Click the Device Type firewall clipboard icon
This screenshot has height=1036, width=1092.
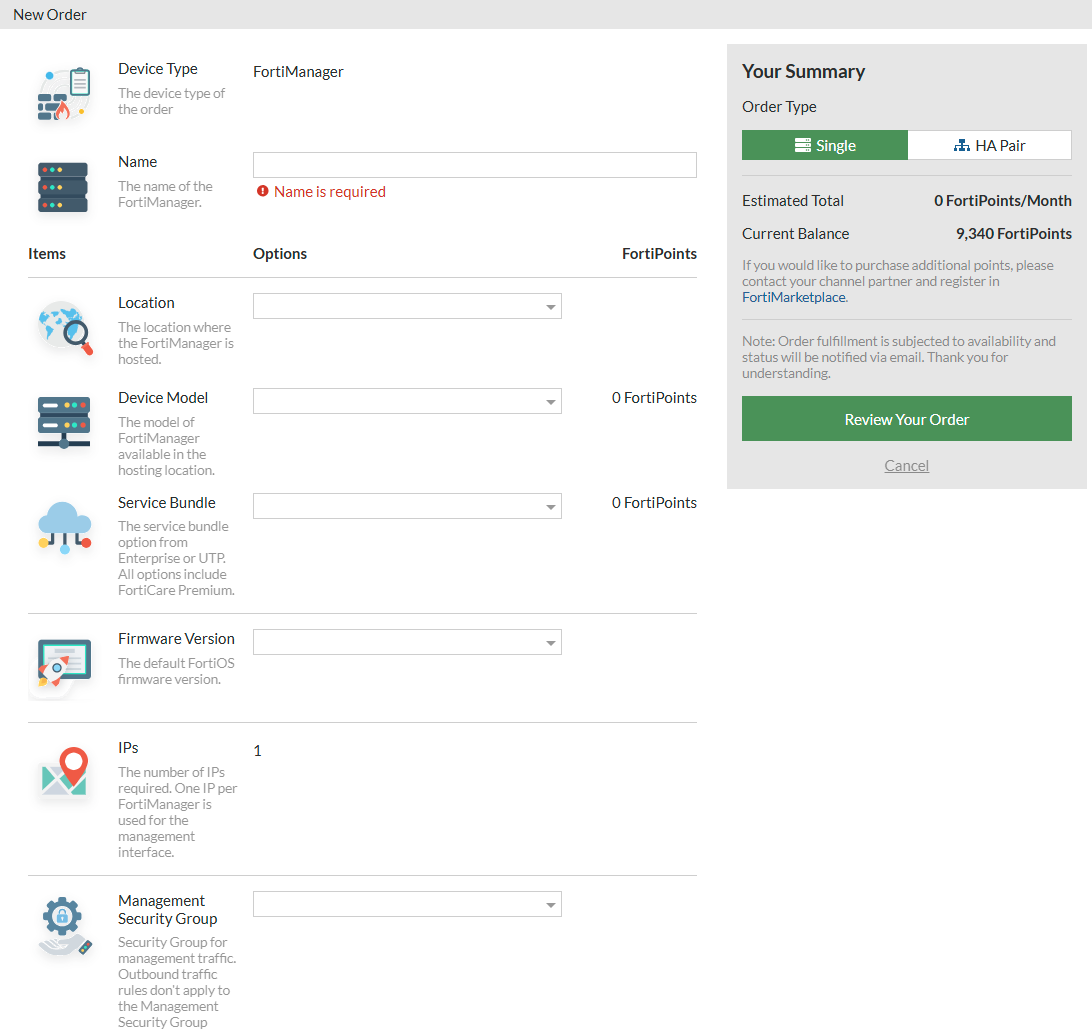63,94
